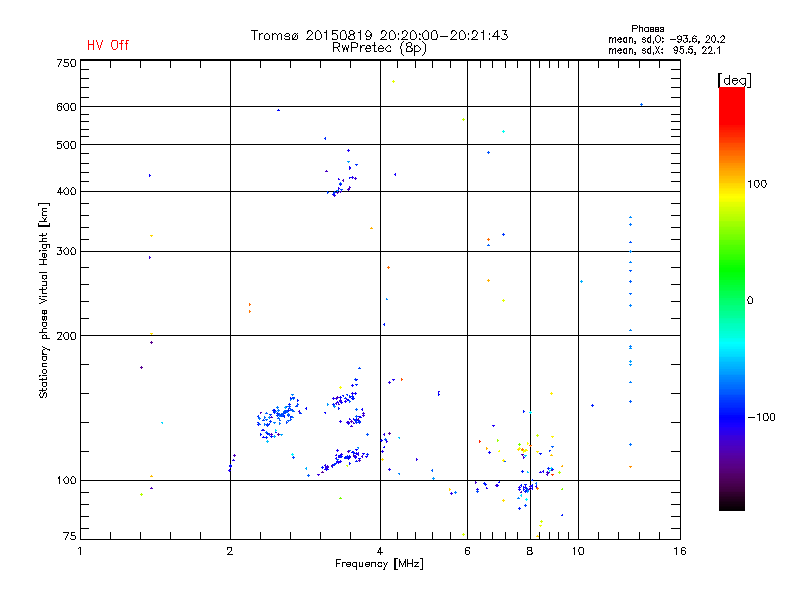Click the y-axis tick label "200"
This screenshot has width=800, height=600.
[66, 336]
